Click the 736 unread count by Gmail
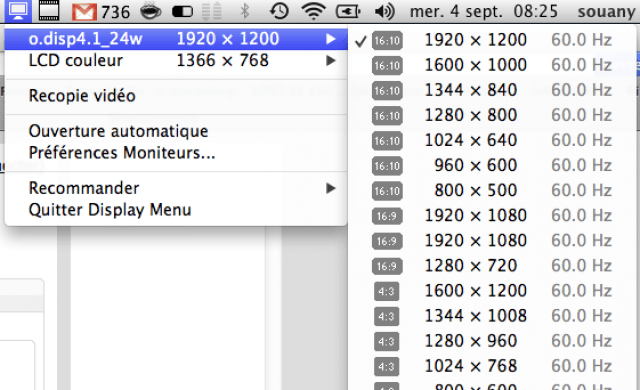Image resolution: width=640 pixels, height=390 pixels. click(115, 12)
